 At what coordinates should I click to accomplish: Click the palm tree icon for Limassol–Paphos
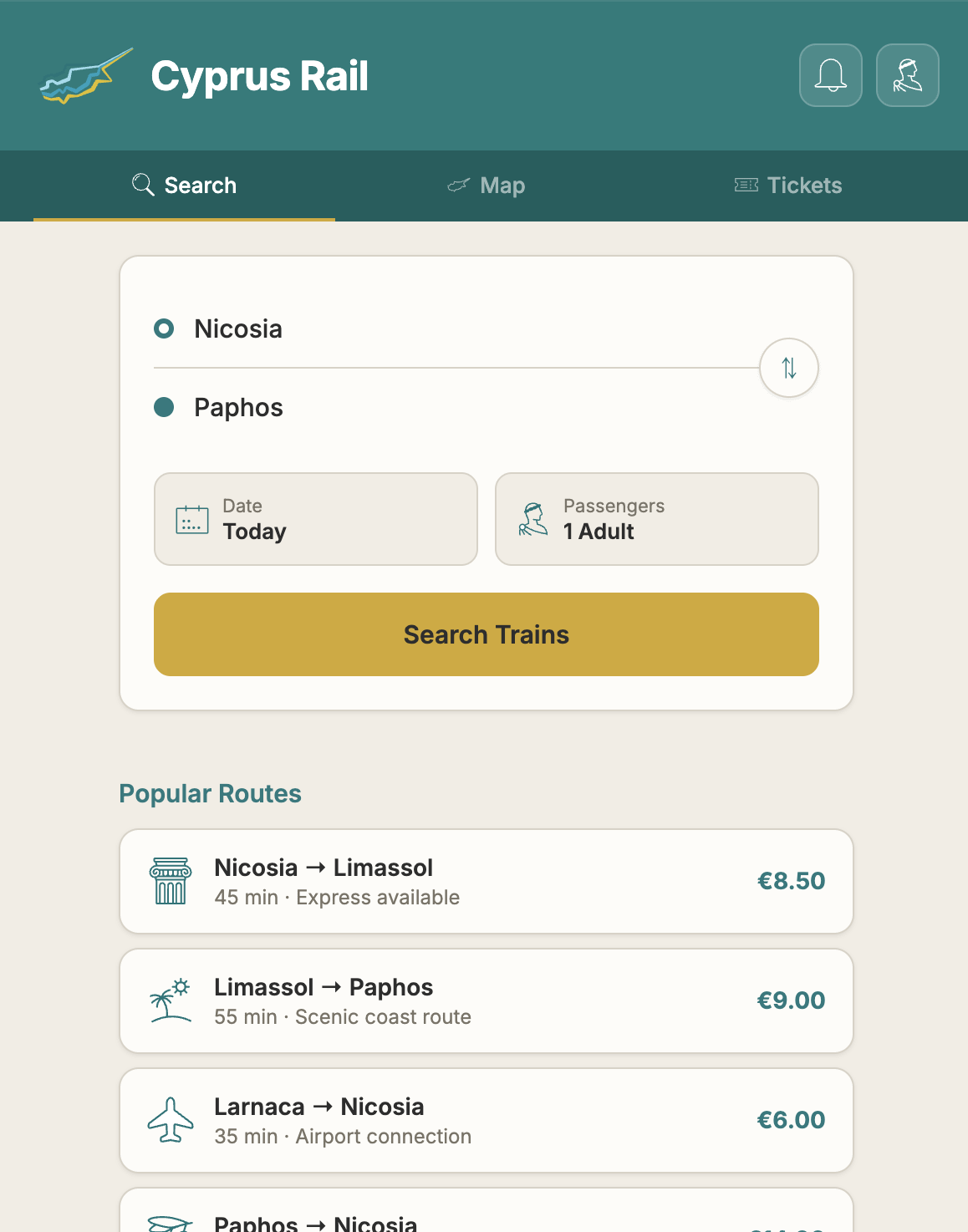171,1000
